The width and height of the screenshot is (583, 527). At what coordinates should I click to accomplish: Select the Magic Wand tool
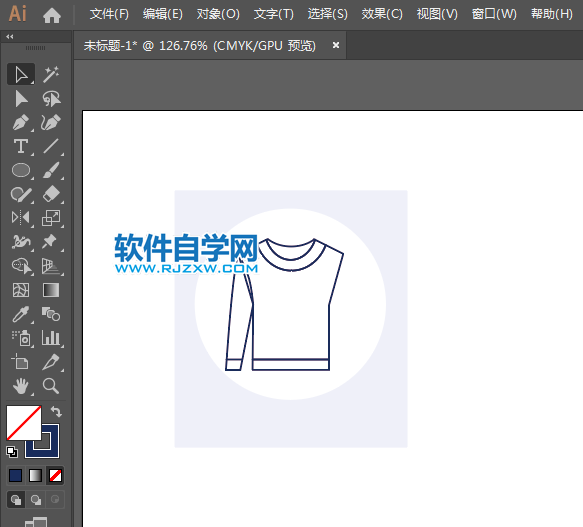click(51, 74)
